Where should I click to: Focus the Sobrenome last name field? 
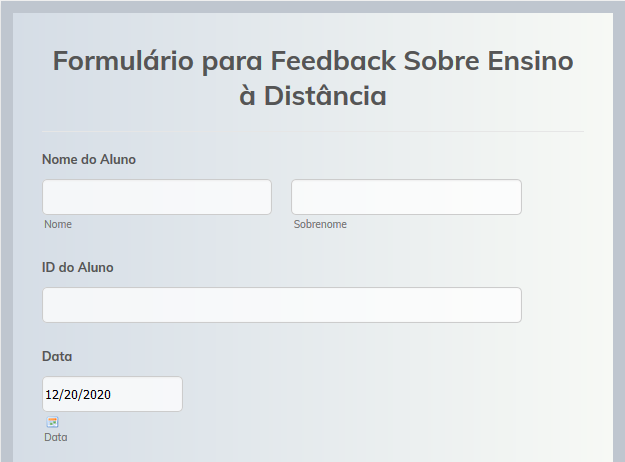coord(406,197)
